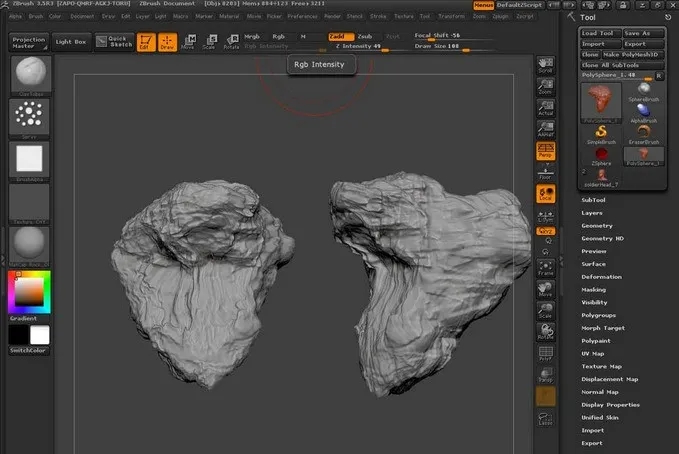Image resolution: width=679 pixels, height=454 pixels.
Task: Enable Zadd sculpt mode
Action: pyautogui.click(x=341, y=36)
